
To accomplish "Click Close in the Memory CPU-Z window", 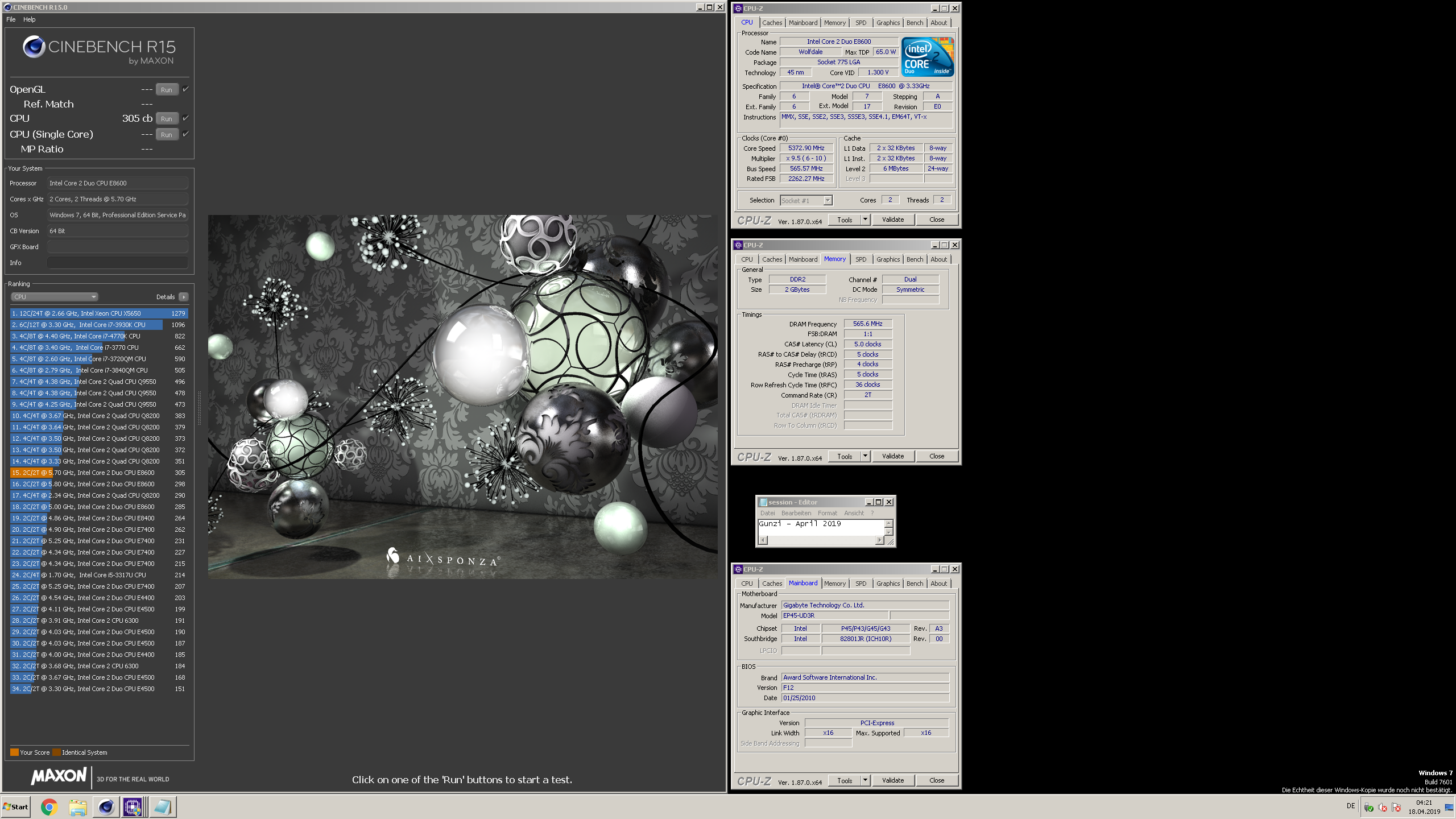I will (937, 456).
